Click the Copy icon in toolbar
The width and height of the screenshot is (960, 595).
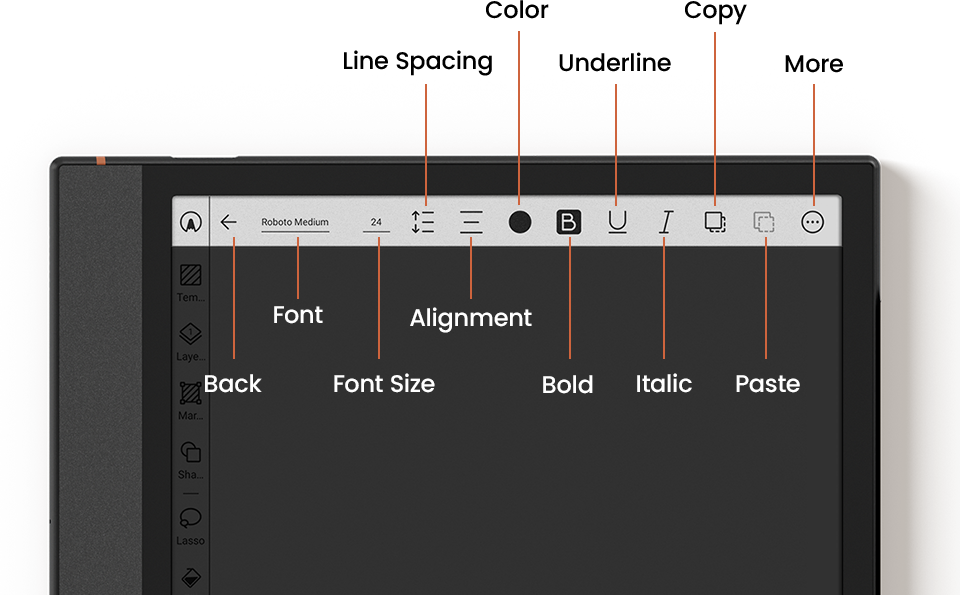click(x=715, y=222)
